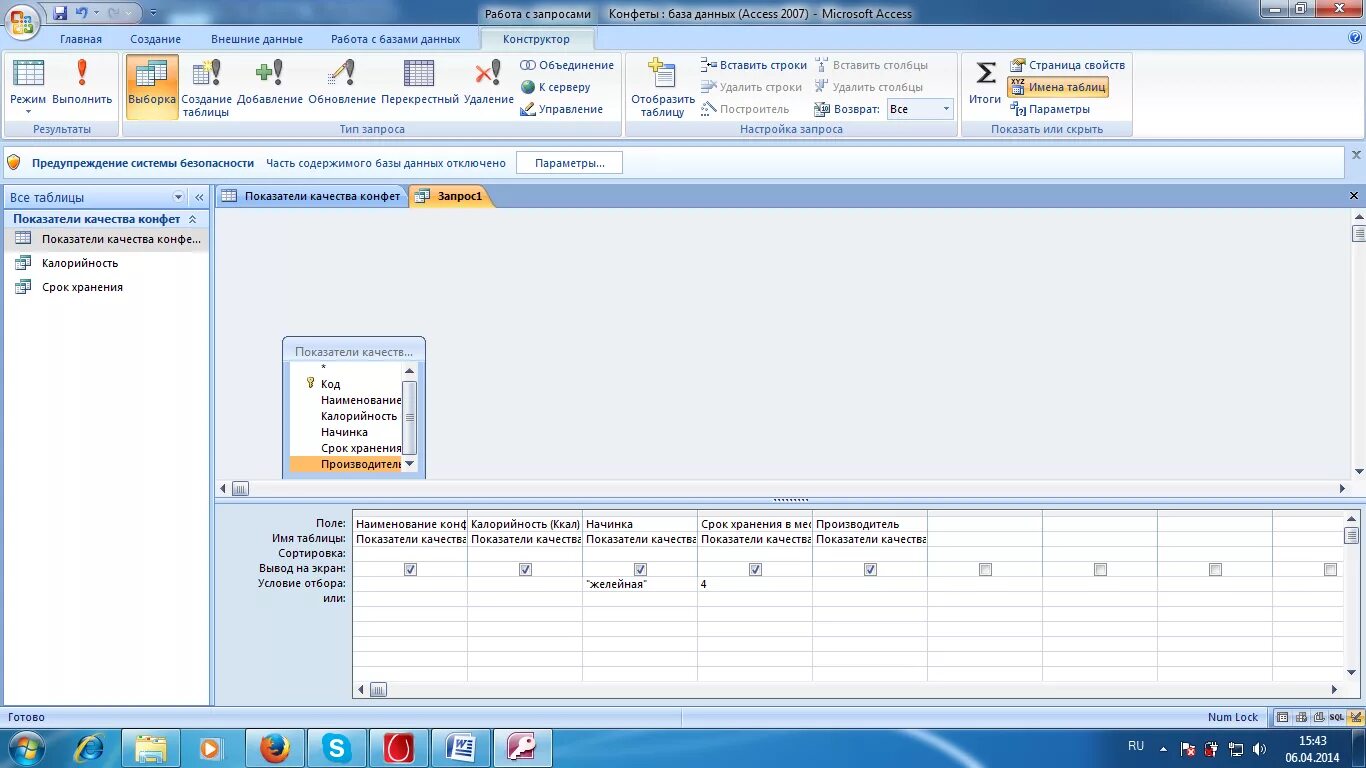This screenshot has width=1366, height=768.
Task: Choose the Перекрестный query type
Action: 420,82
